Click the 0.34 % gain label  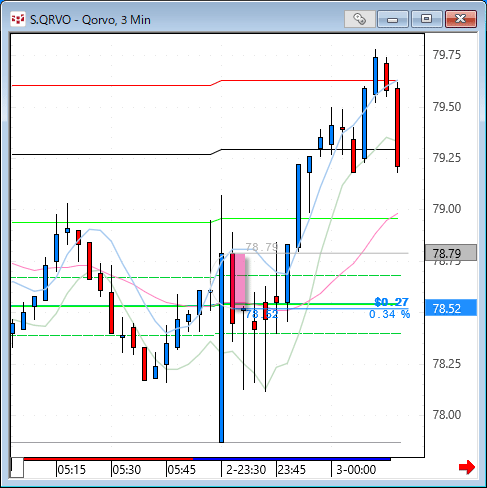click(x=390, y=314)
